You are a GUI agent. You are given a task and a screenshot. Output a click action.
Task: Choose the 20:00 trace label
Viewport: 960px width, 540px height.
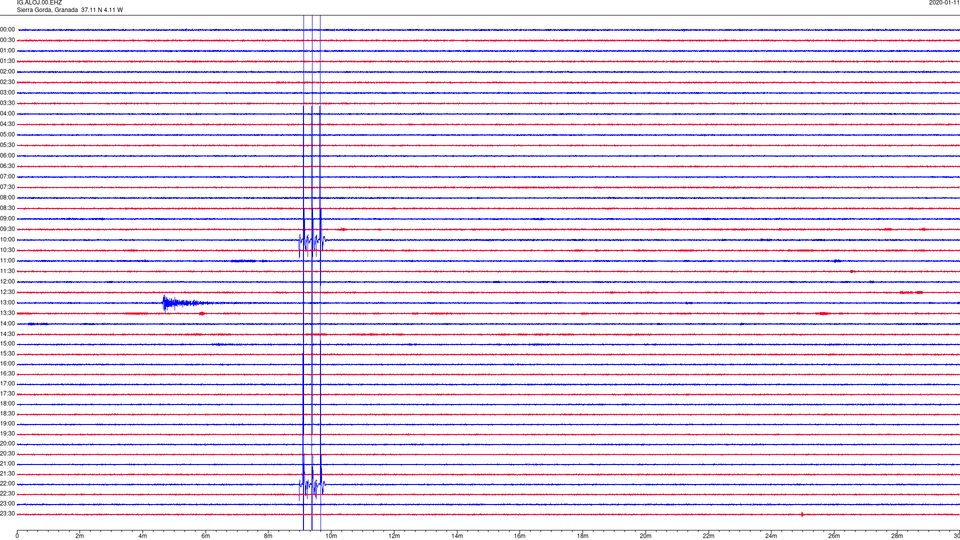point(7,444)
